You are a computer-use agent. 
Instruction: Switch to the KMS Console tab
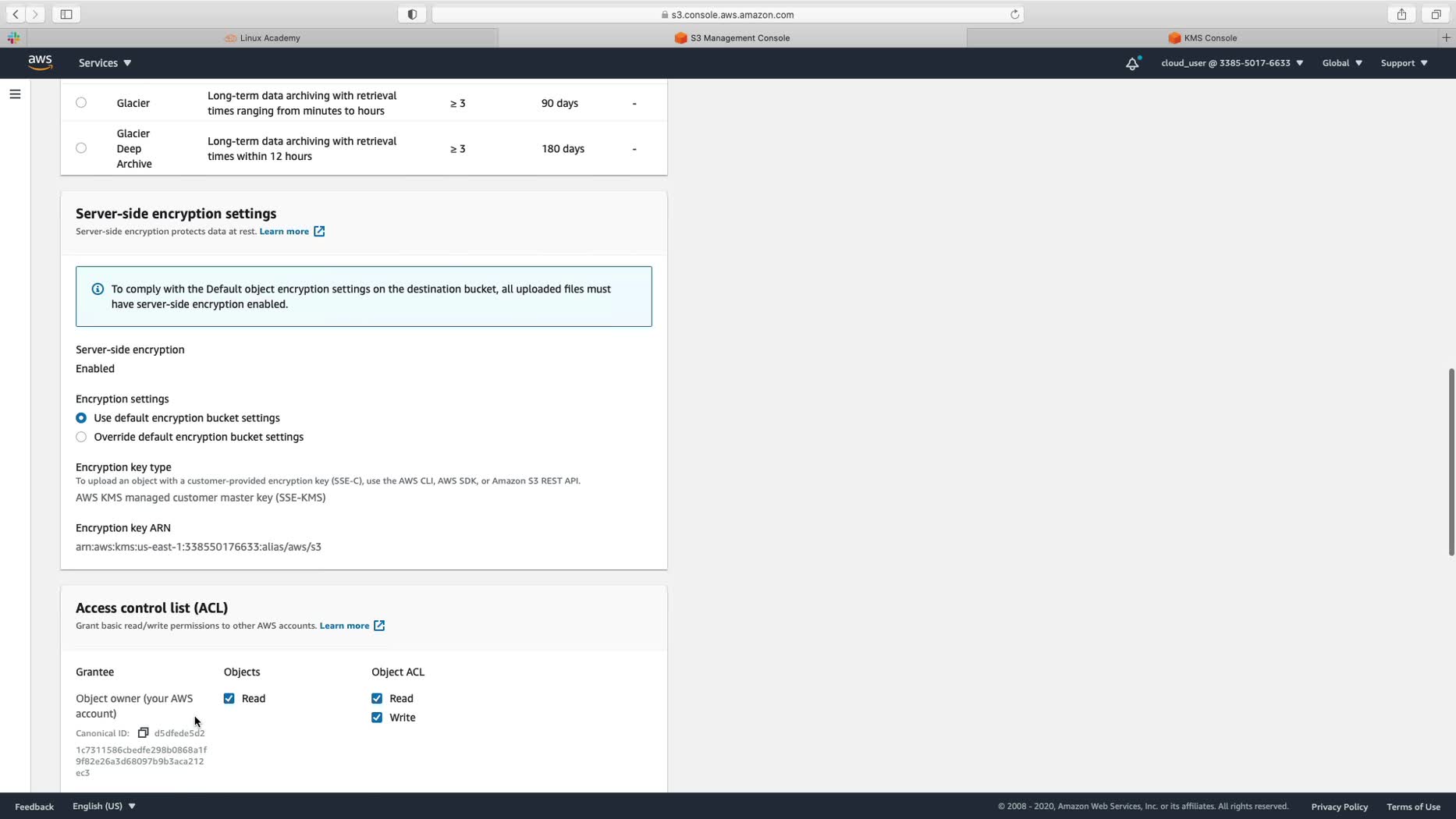(x=1202, y=37)
